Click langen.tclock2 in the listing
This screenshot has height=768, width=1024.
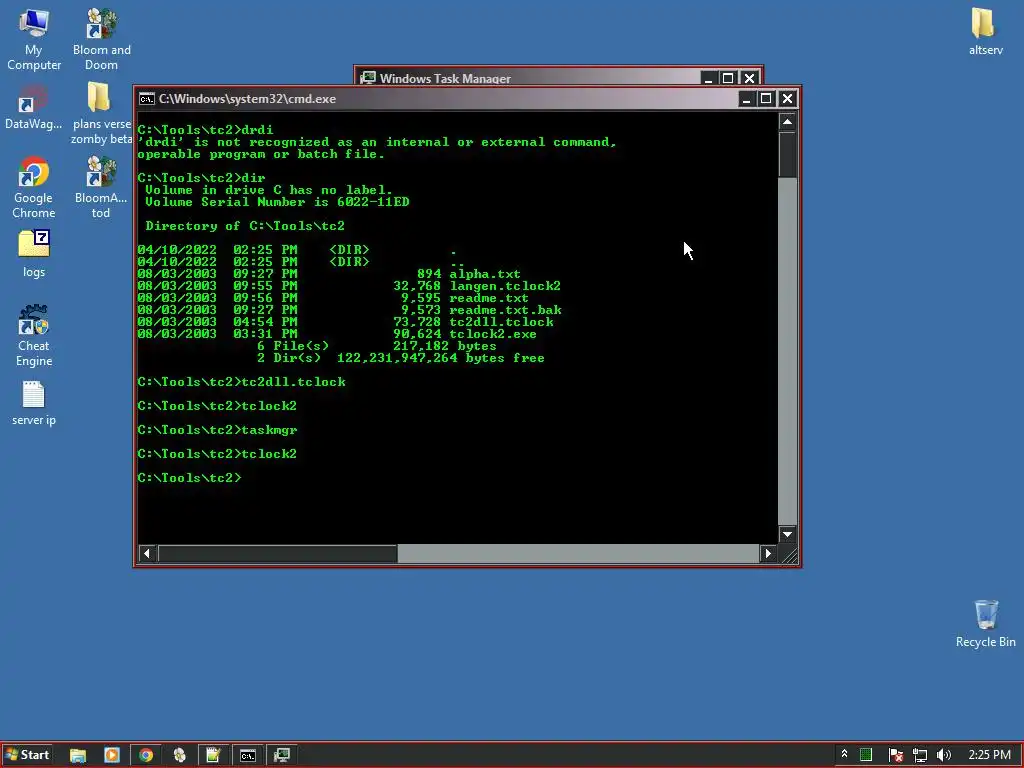[505, 286]
